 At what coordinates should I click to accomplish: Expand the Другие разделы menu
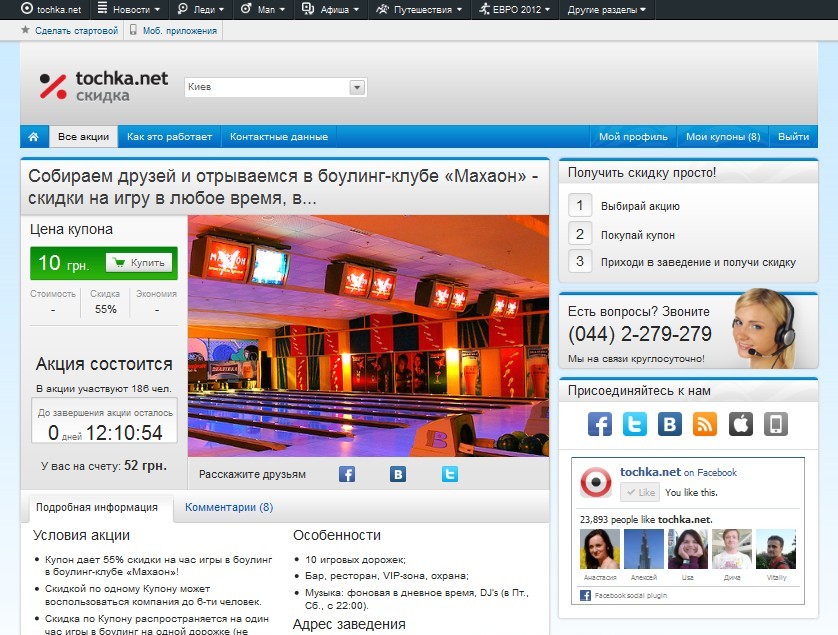point(606,10)
